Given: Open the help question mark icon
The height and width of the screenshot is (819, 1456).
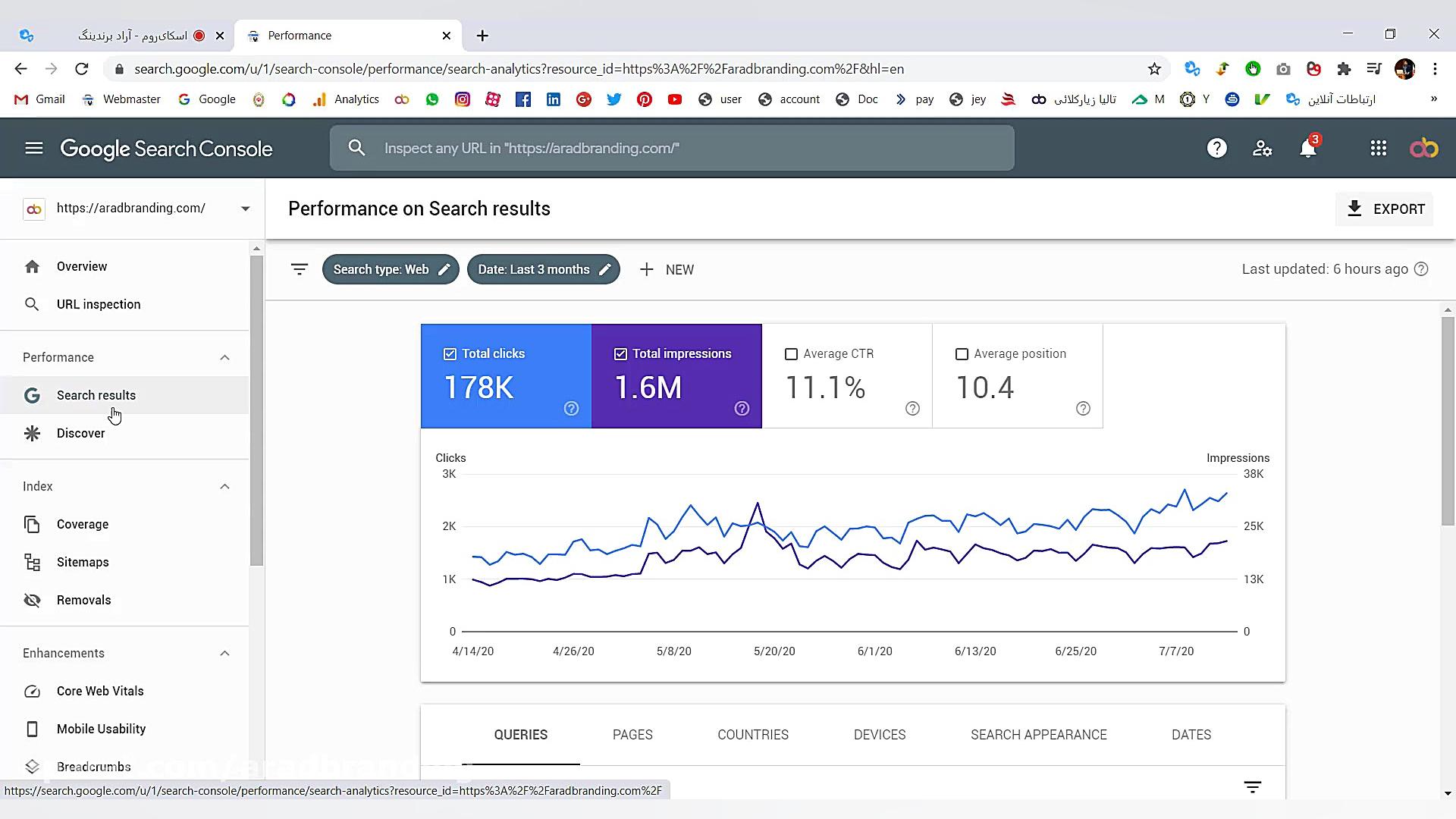Looking at the screenshot, I should point(1216,149).
